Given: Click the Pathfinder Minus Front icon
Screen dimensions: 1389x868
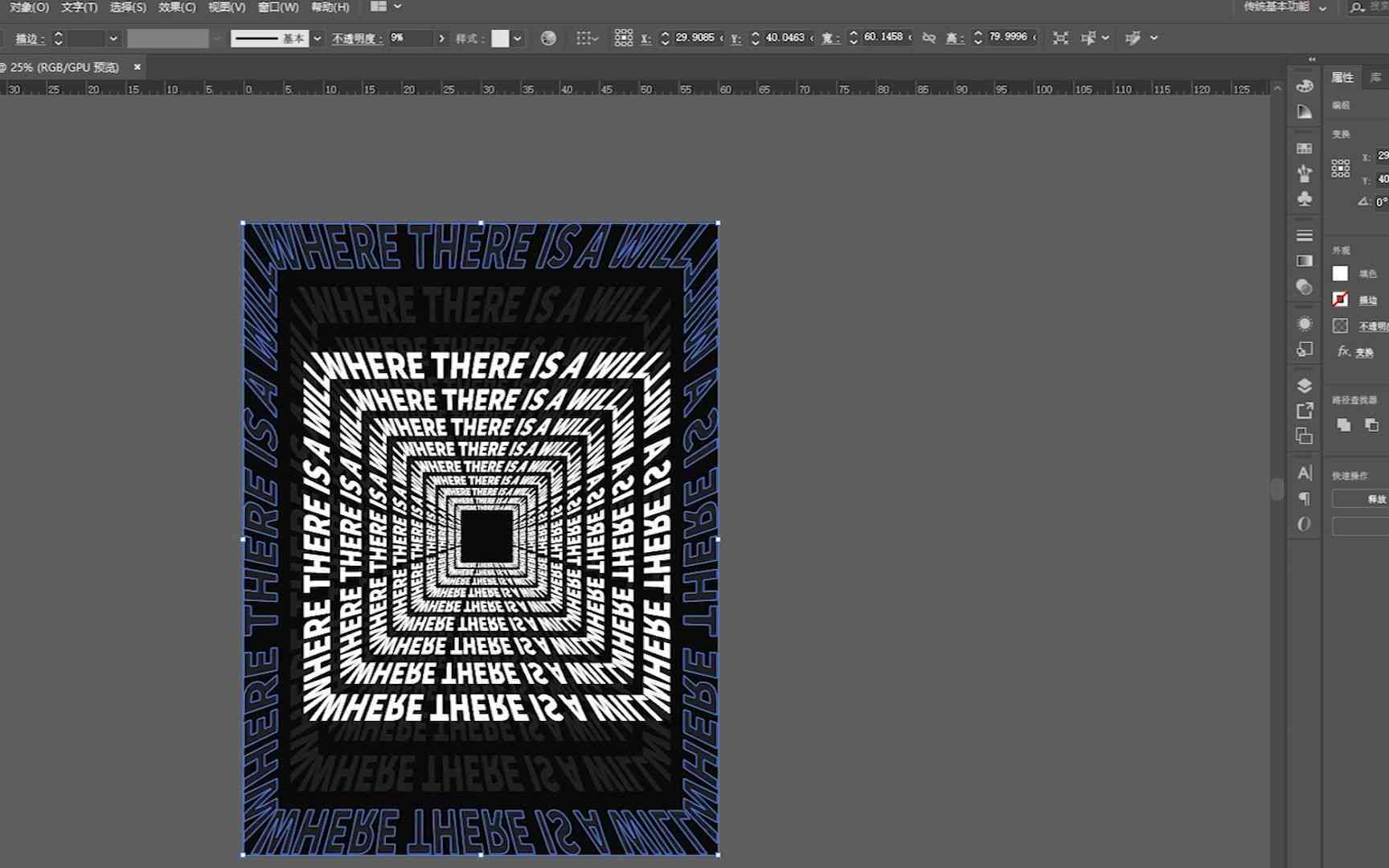Looking at the screenshot, I should 1371,424.
